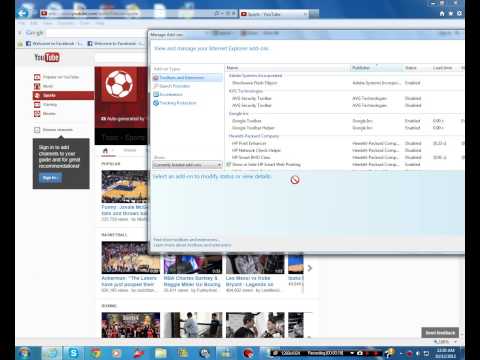Click the browser Back arrow button
The height and width of the screenshot is (360, 480).
22,13
